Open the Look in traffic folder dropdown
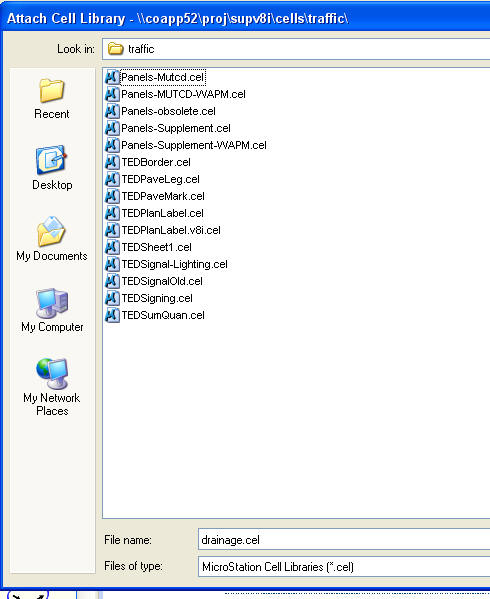490x599 pixels. 296,49
